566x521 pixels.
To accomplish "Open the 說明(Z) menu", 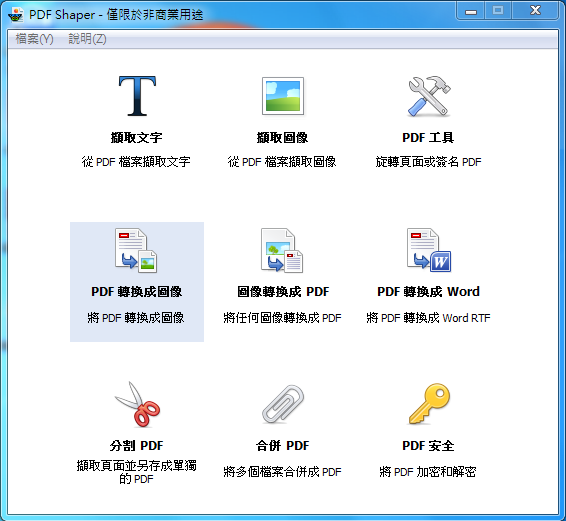I will click(x=87, y=39).
